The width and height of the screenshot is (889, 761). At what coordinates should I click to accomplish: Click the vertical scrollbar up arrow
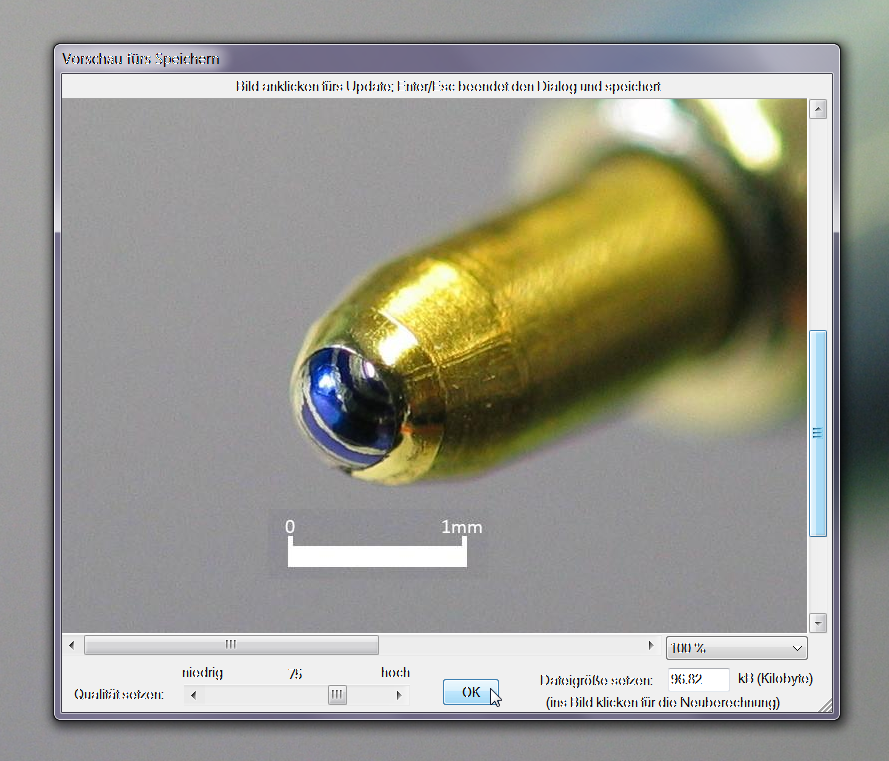[818, 109]
